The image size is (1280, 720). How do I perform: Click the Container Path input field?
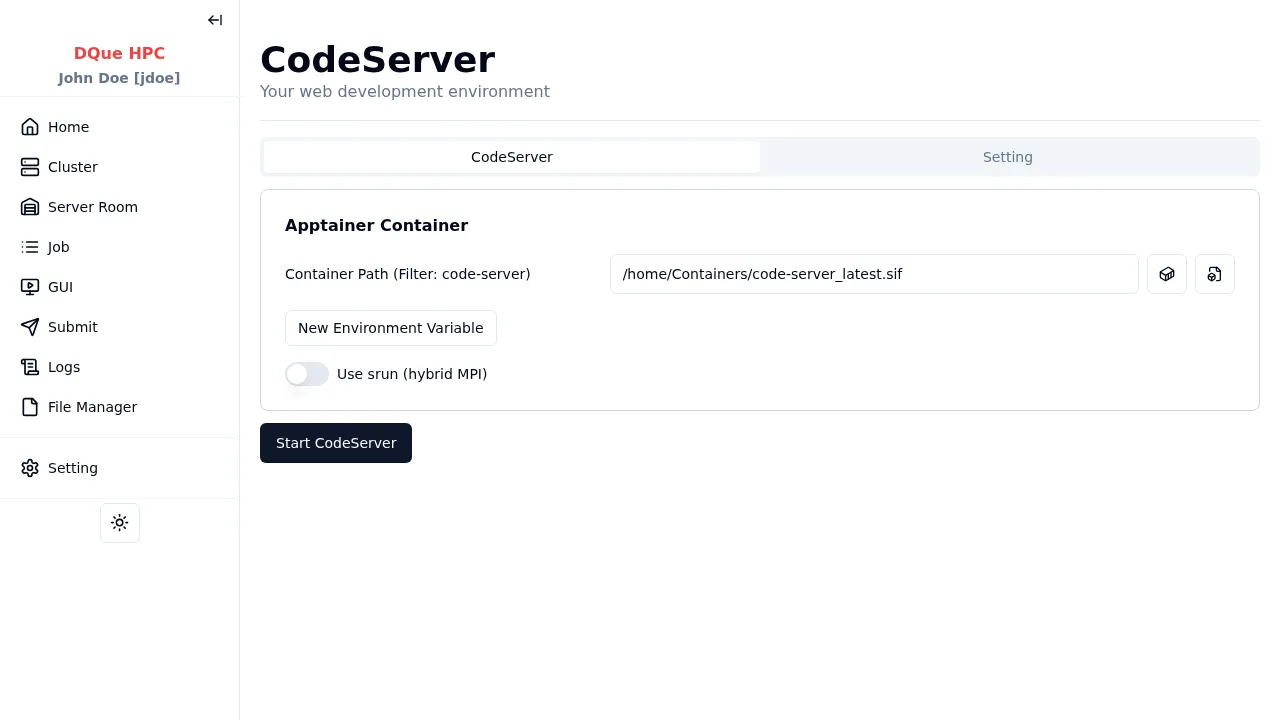[873, 274]
